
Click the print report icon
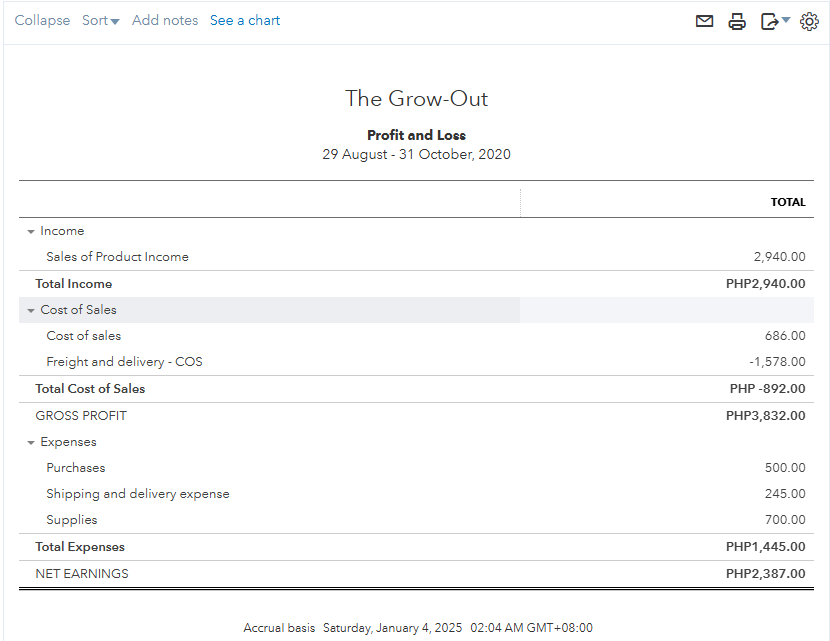click(x=737, y=21)
